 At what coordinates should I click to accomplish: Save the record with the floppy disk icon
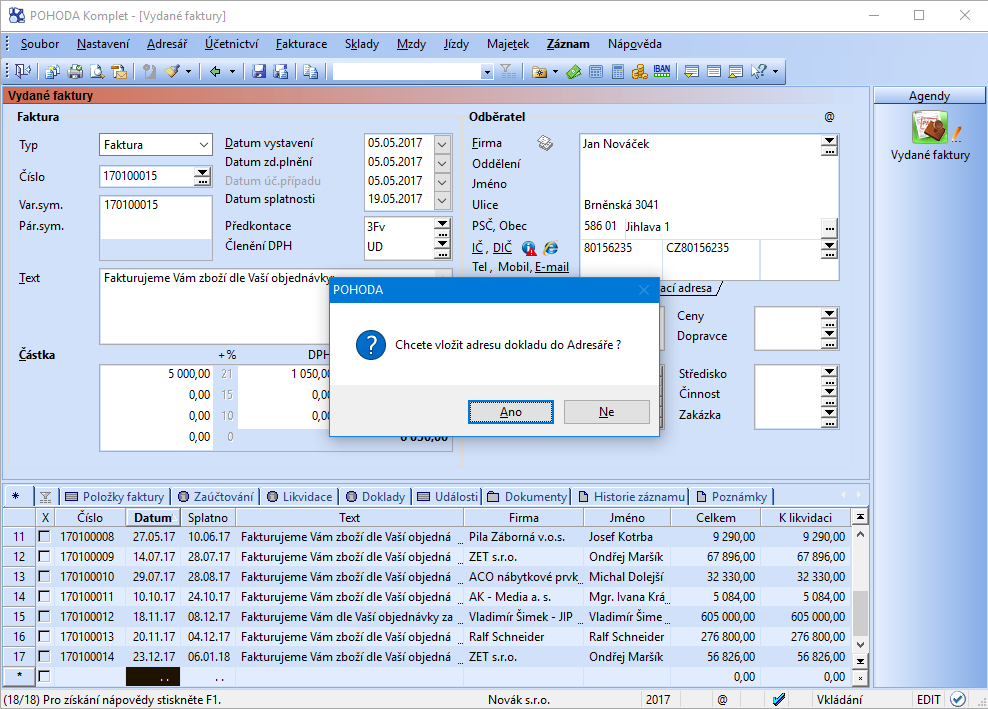(259, 72)
